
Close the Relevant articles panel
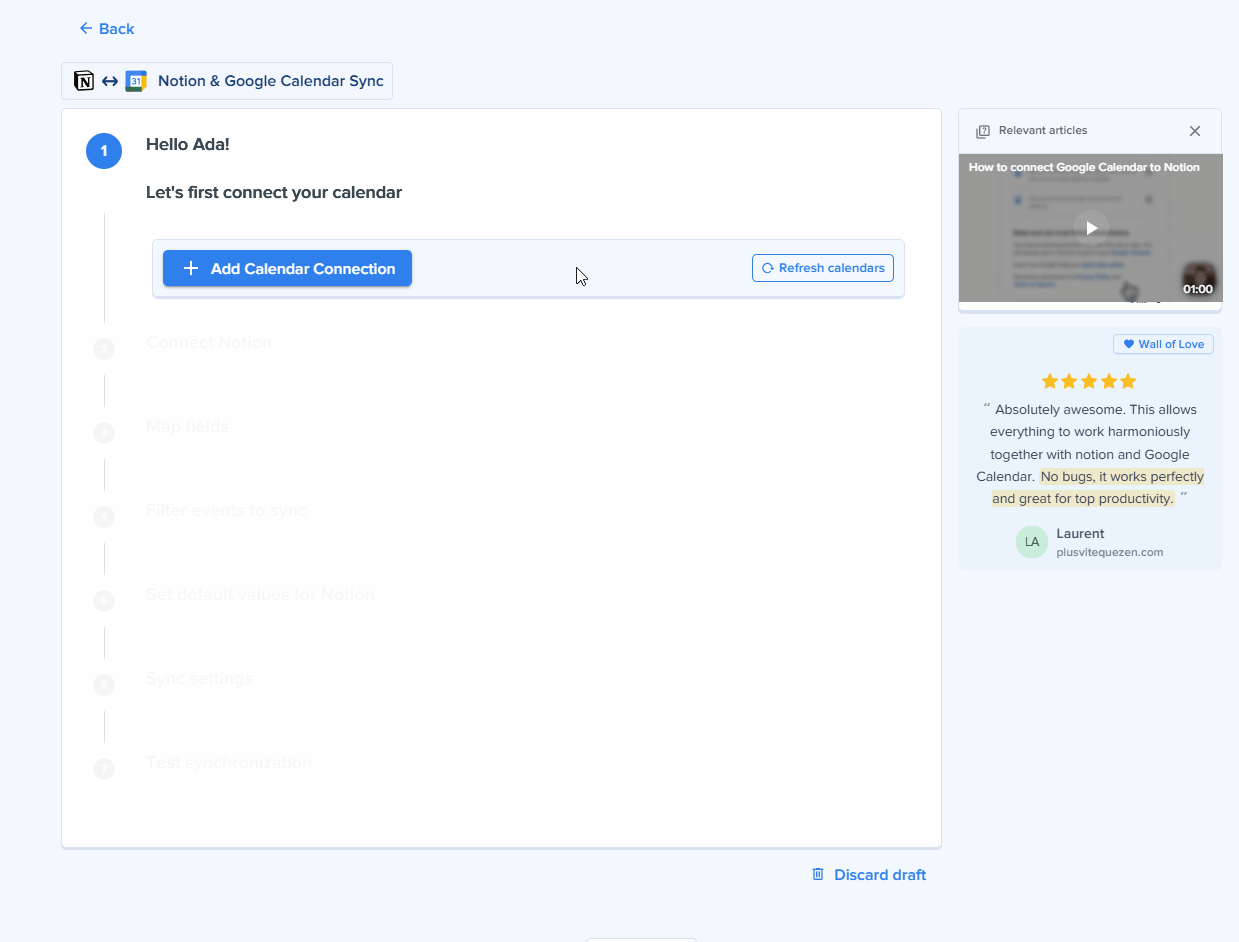(1195, 131)
